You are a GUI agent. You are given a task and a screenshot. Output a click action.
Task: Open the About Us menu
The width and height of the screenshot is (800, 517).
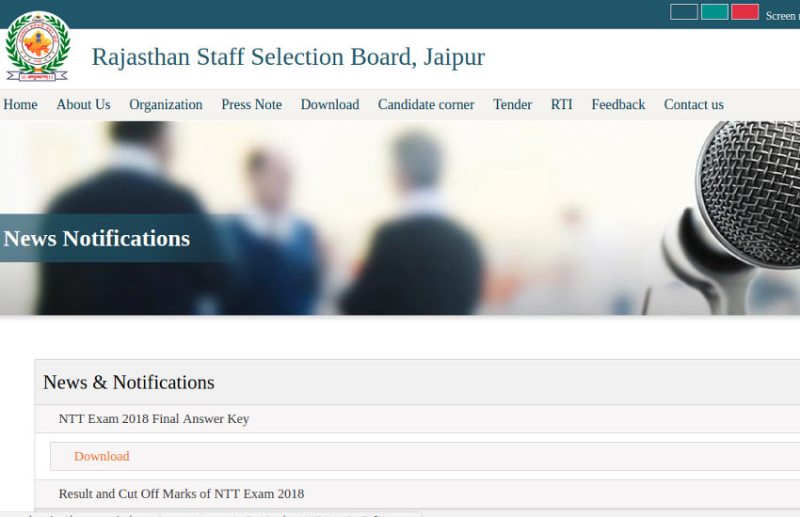[x=83, y=104]
